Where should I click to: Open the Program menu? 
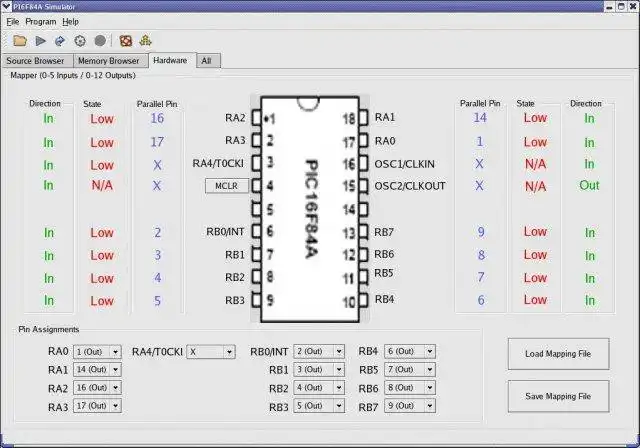pyautogui.click(x=41, y=22)
